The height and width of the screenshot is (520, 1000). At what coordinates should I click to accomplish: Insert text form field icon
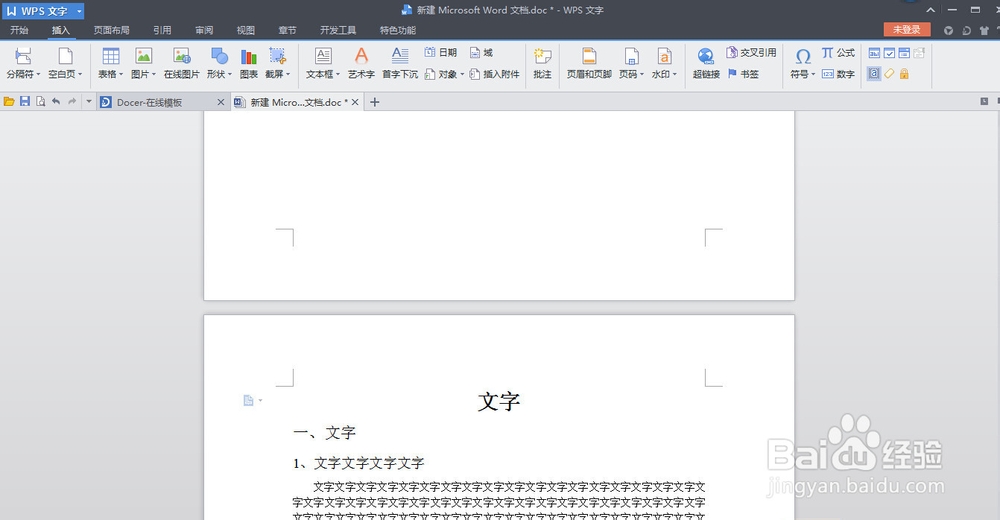pyautogui.click(x=874, y=53)
